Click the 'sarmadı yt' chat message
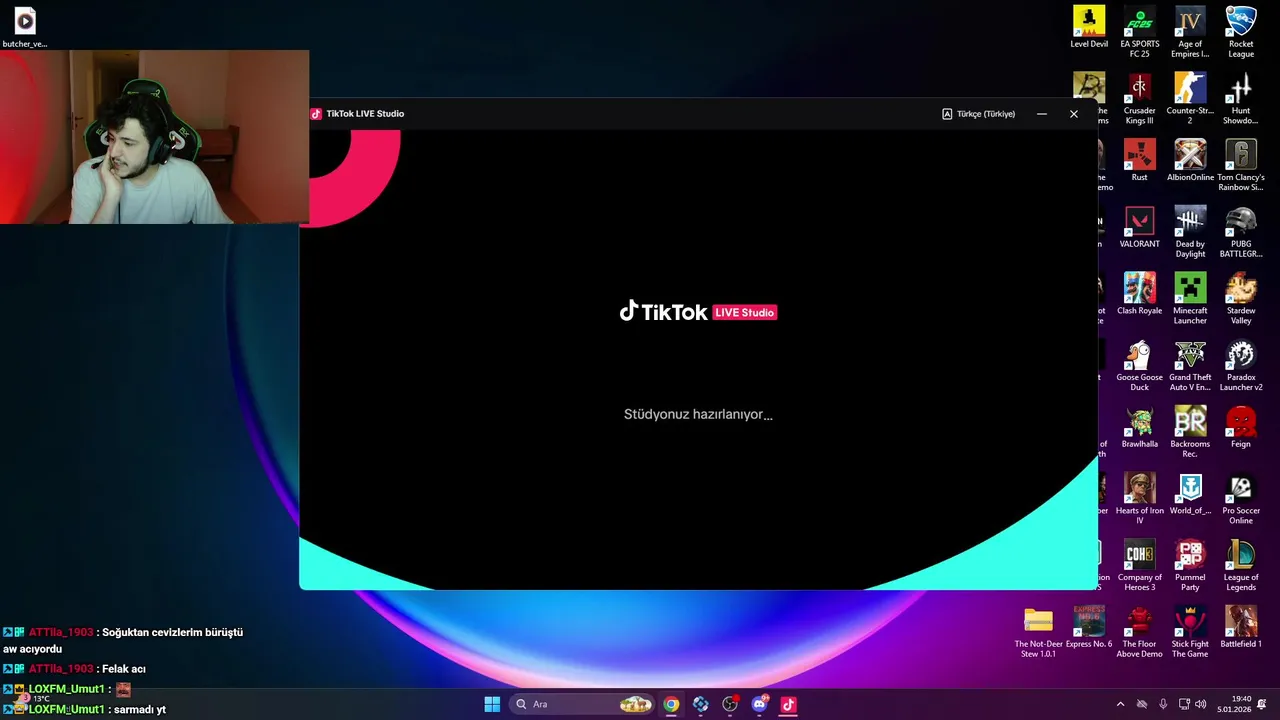This screenshot has width=1280, height=720. point(140,709)
